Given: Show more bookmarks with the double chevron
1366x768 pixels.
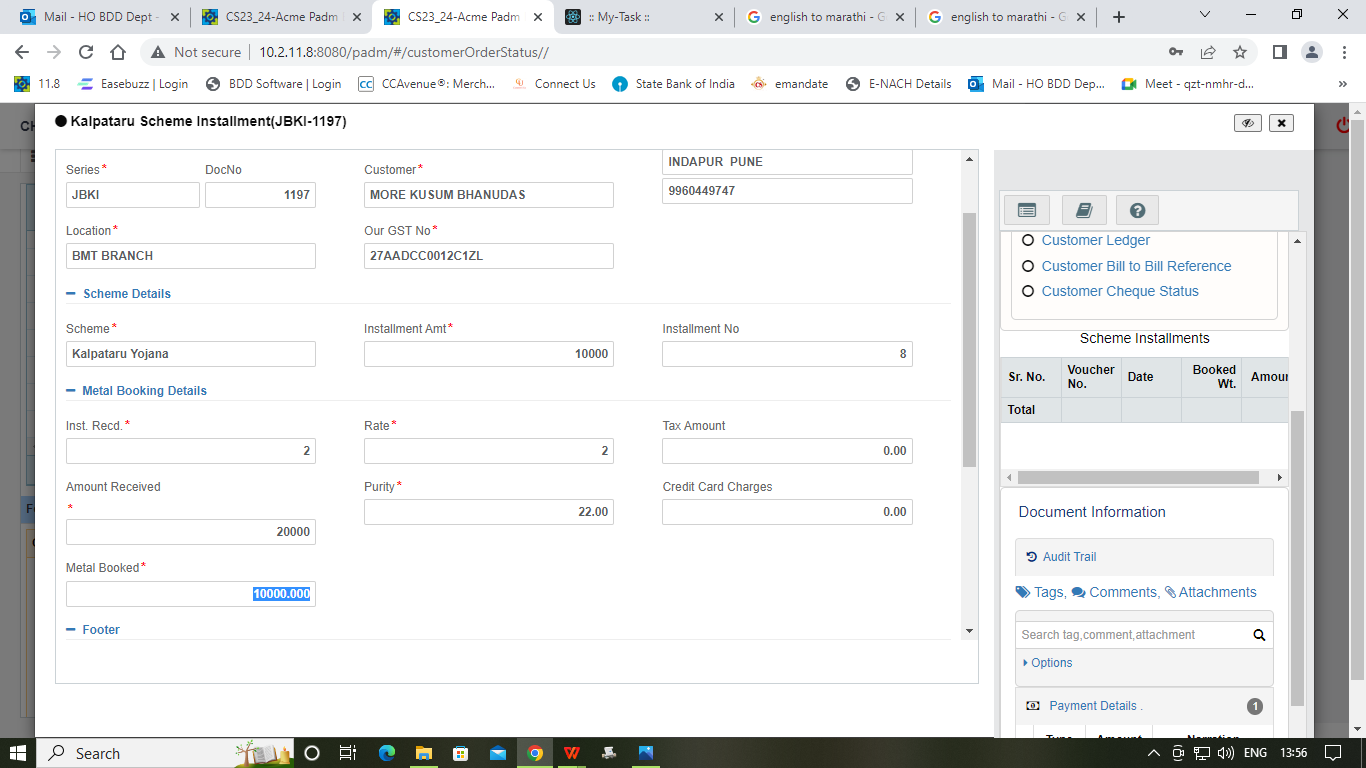Looking at the screenshot, I should pos(1342,84).
